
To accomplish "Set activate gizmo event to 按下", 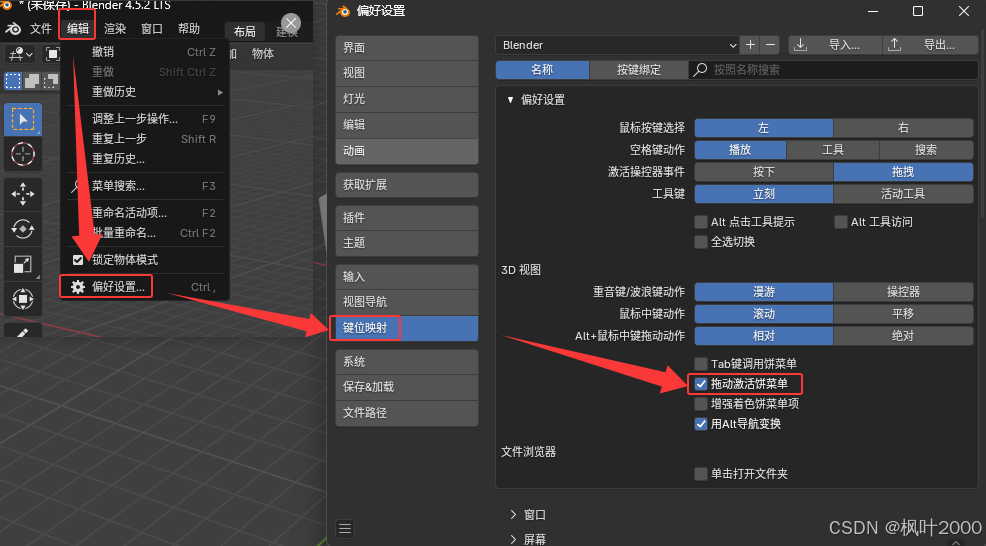I will tap(764, 172).
